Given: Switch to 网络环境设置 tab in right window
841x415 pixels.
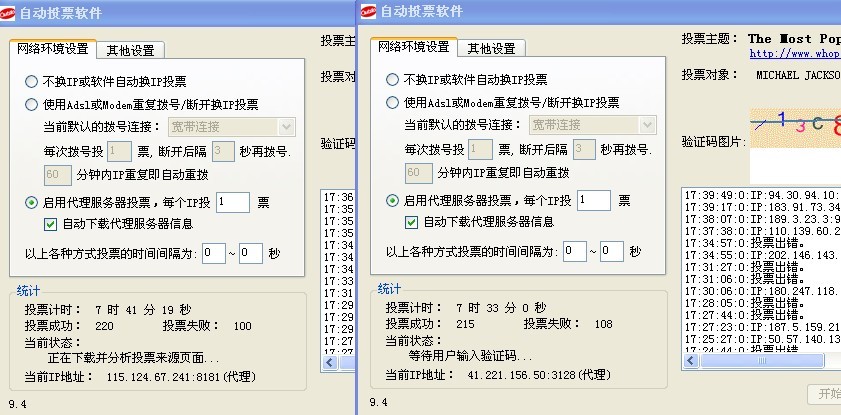Looking at the screenshot, I should tap(414, 47).
